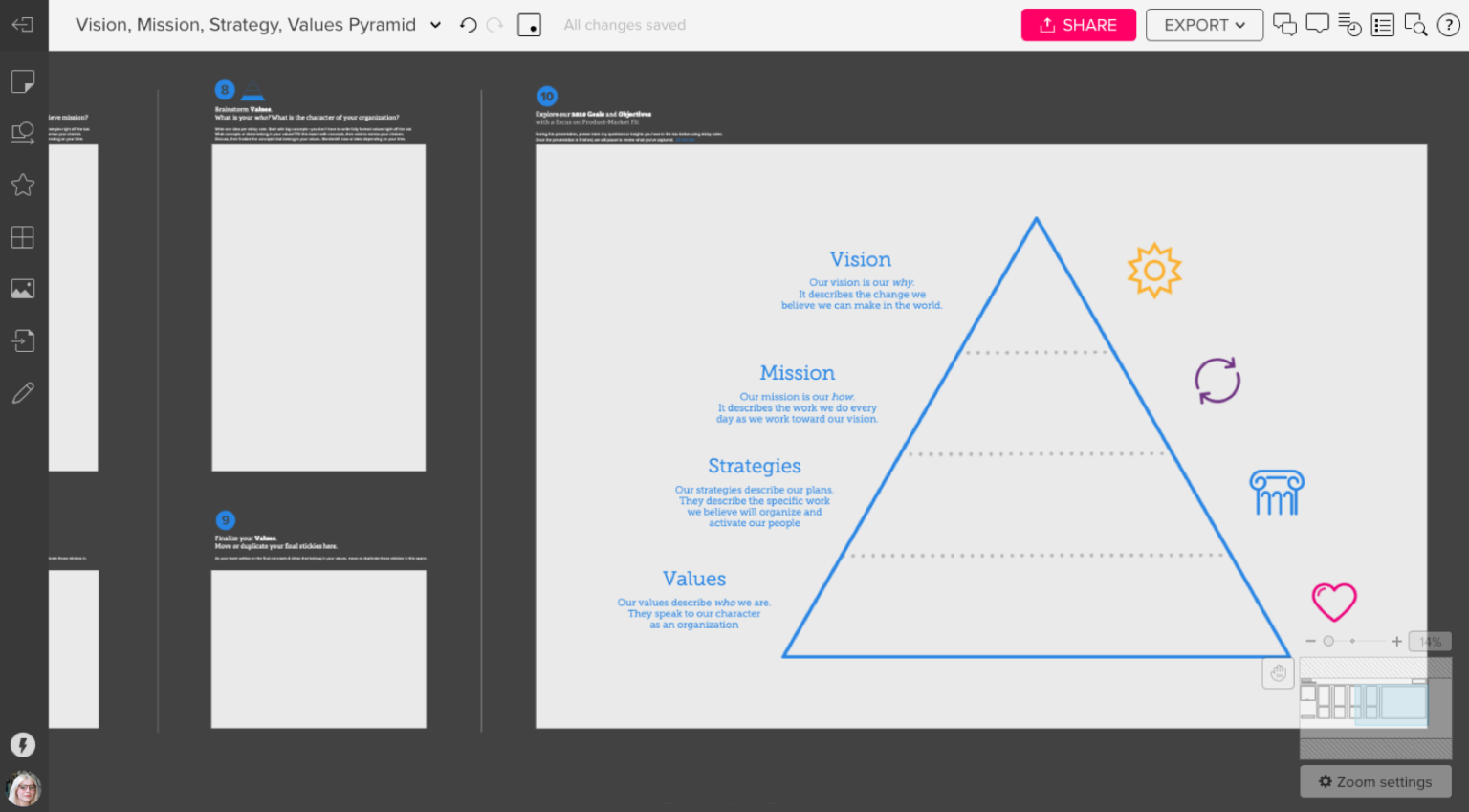This screenshot has width=1469, height=812.
Task: Undo the last change
Action: coord(468,25)
